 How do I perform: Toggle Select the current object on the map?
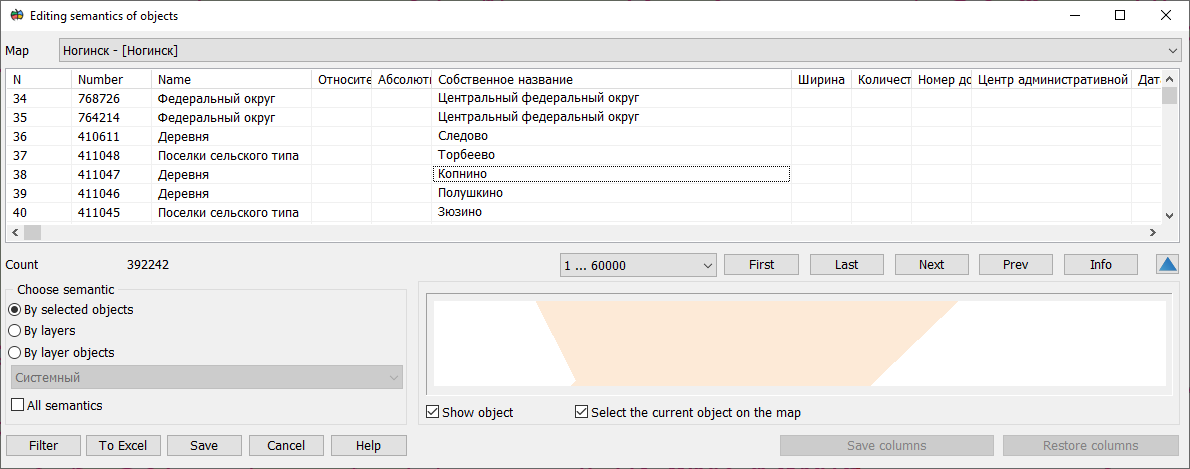pyautogui.click(x=581, y=412)
